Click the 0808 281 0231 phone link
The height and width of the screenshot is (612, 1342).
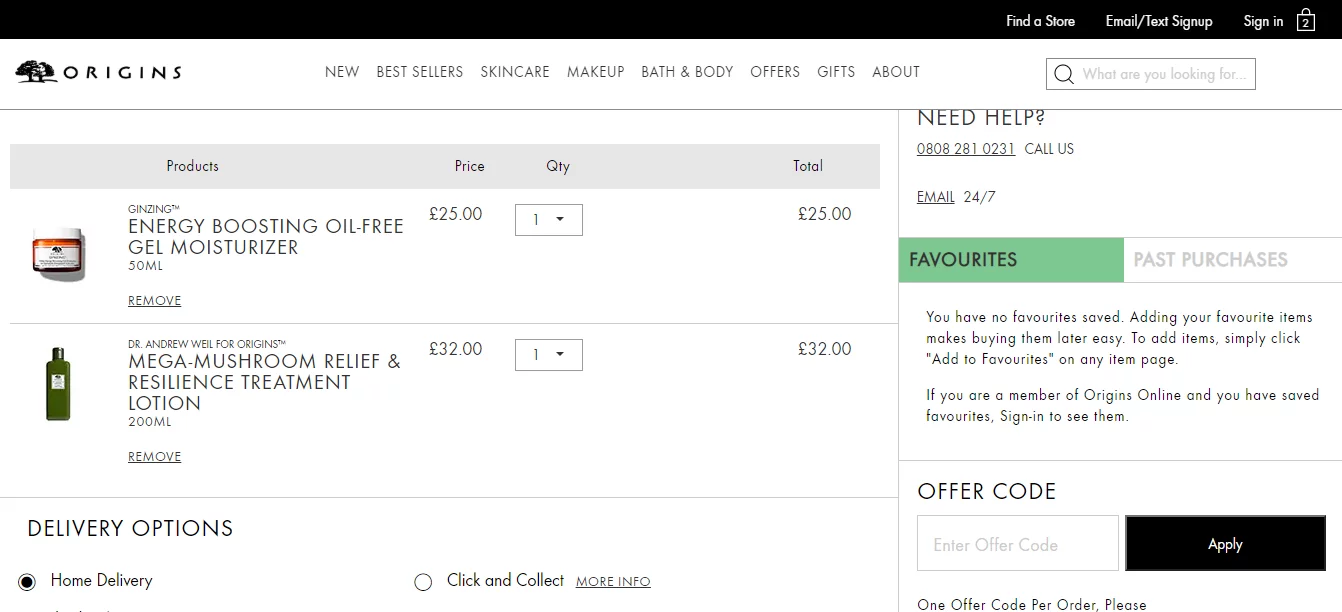[x=966, y=149]
